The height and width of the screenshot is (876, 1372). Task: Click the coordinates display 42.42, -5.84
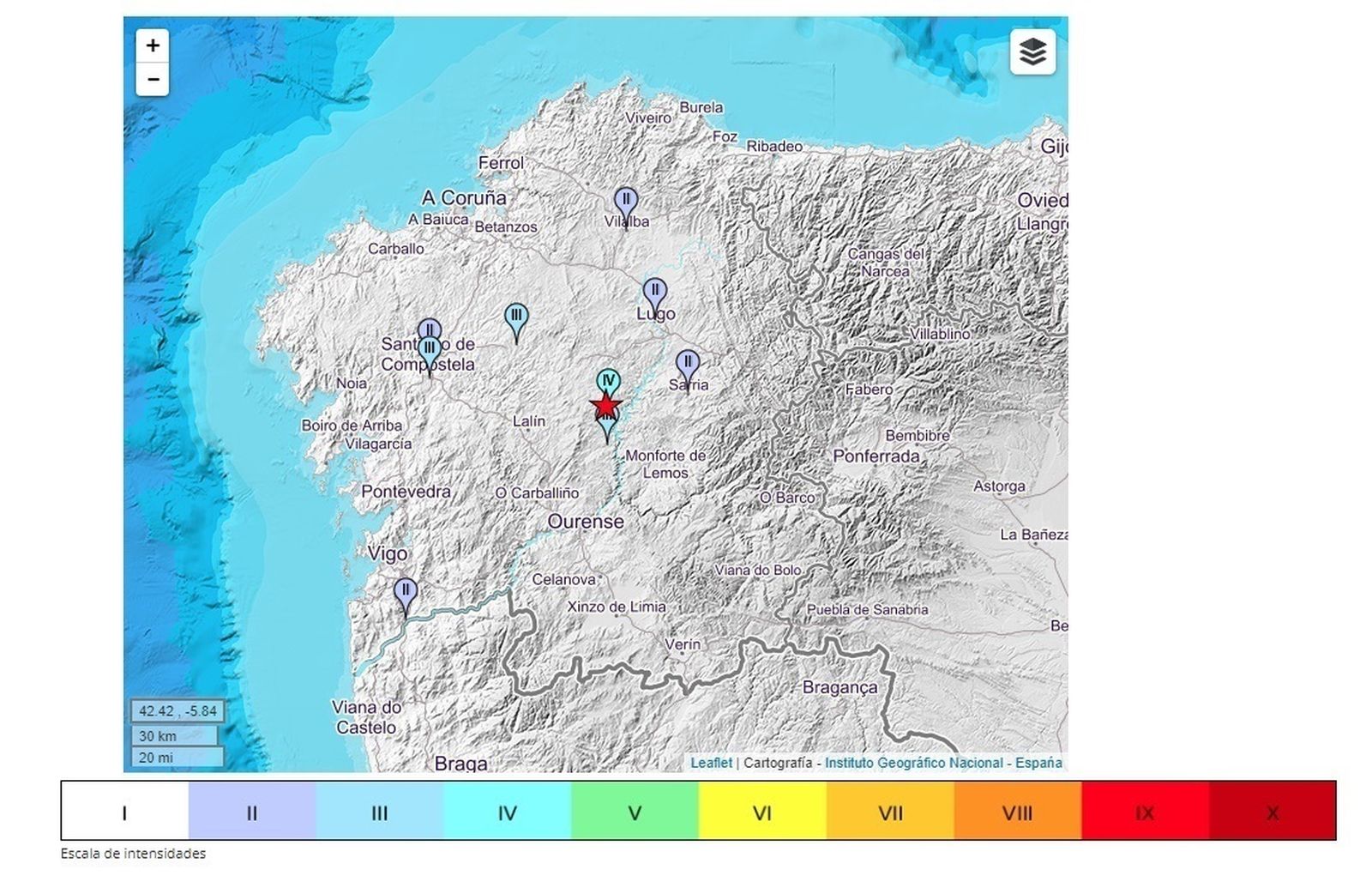click(x=178, y=711)
